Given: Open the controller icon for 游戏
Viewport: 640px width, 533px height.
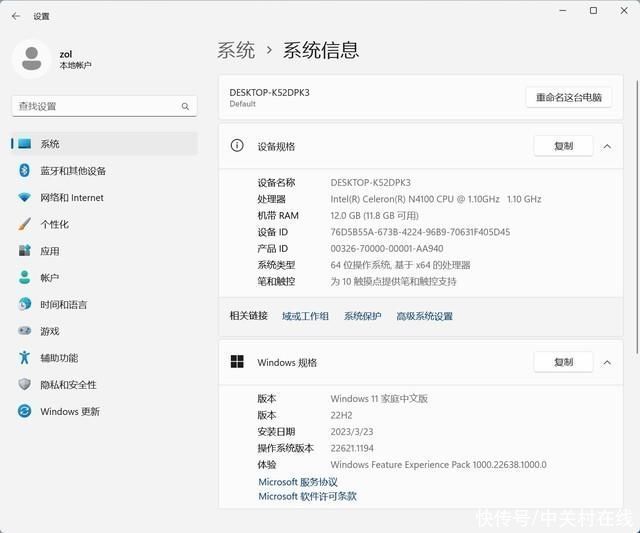Looking at the screenshot, I should tap(24, 331).
